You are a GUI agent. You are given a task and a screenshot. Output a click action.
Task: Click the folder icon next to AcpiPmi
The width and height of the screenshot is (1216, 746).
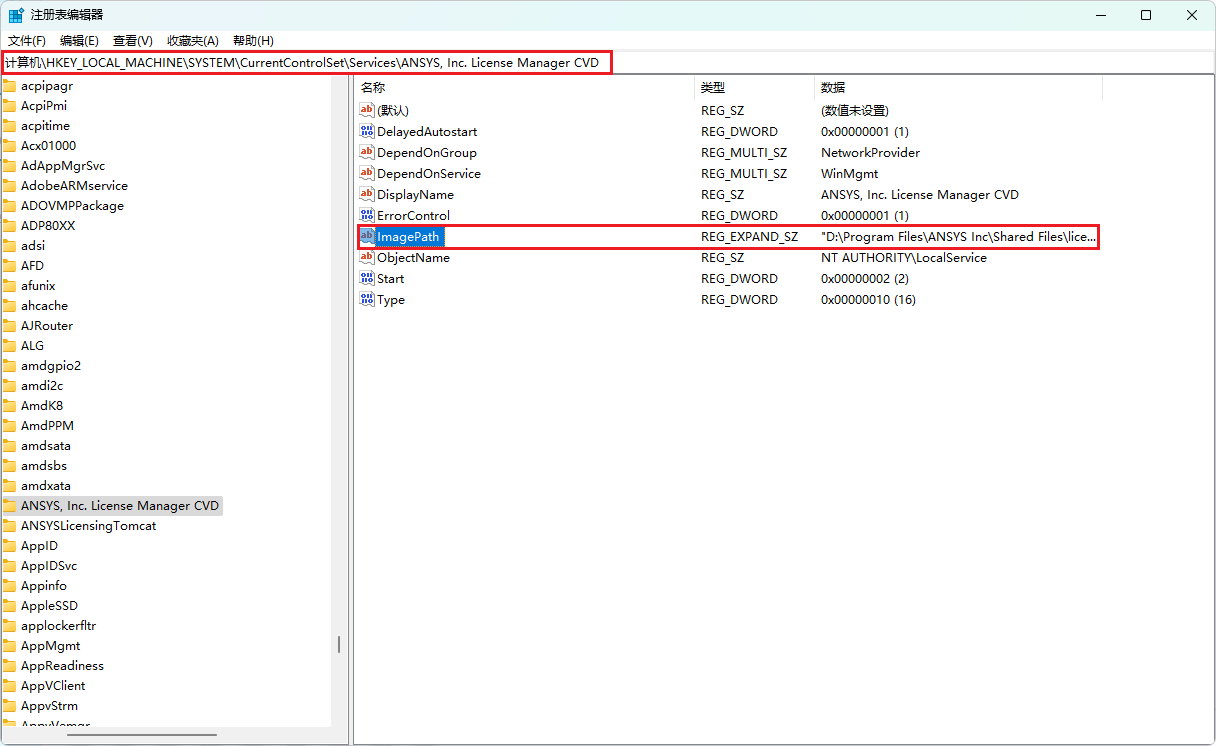click(x=10, y=106)
